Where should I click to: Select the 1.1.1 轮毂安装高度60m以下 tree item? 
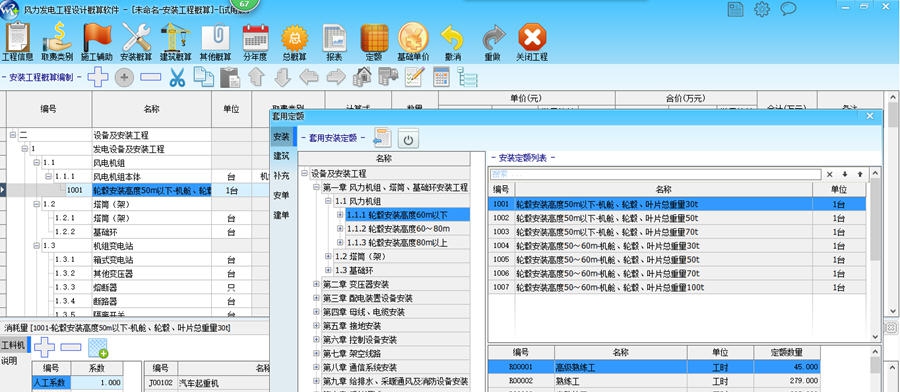[x=408, y=215]
